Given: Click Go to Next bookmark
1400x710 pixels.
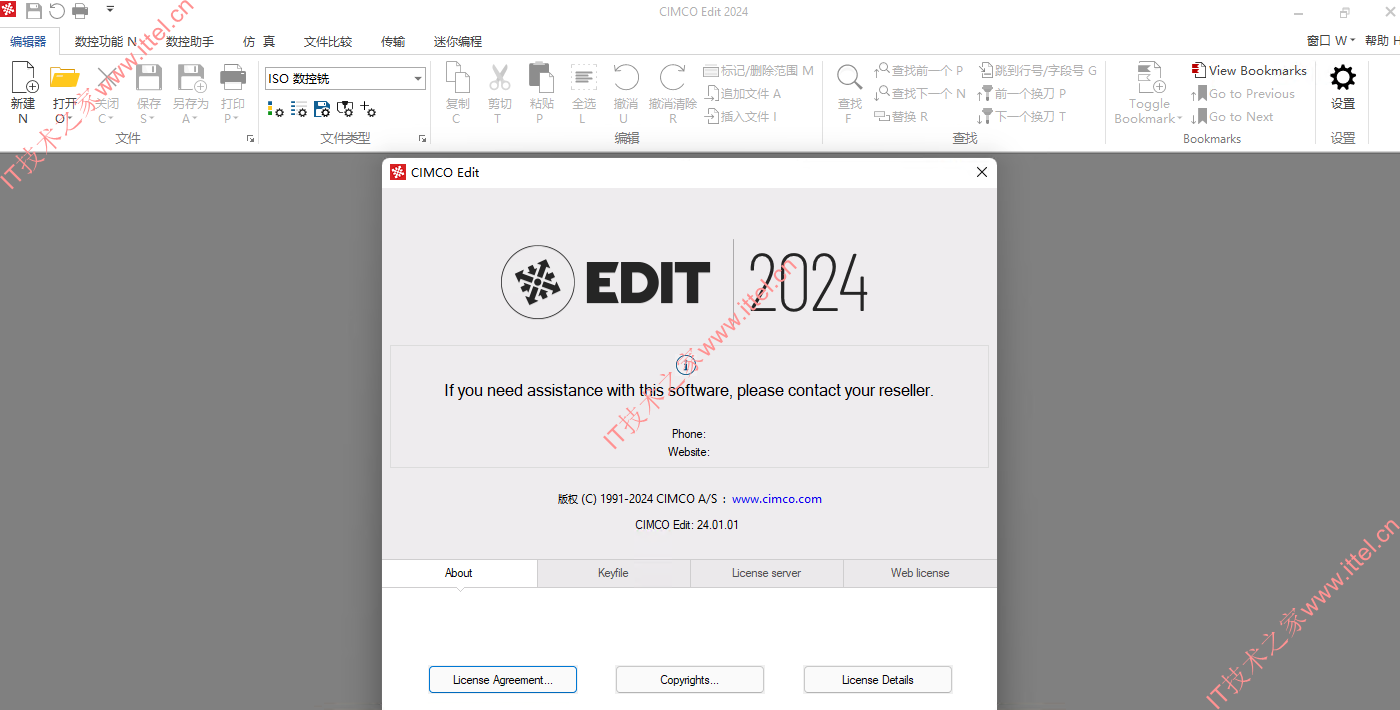Looking at the screenshot, I should pos(1232,117).
